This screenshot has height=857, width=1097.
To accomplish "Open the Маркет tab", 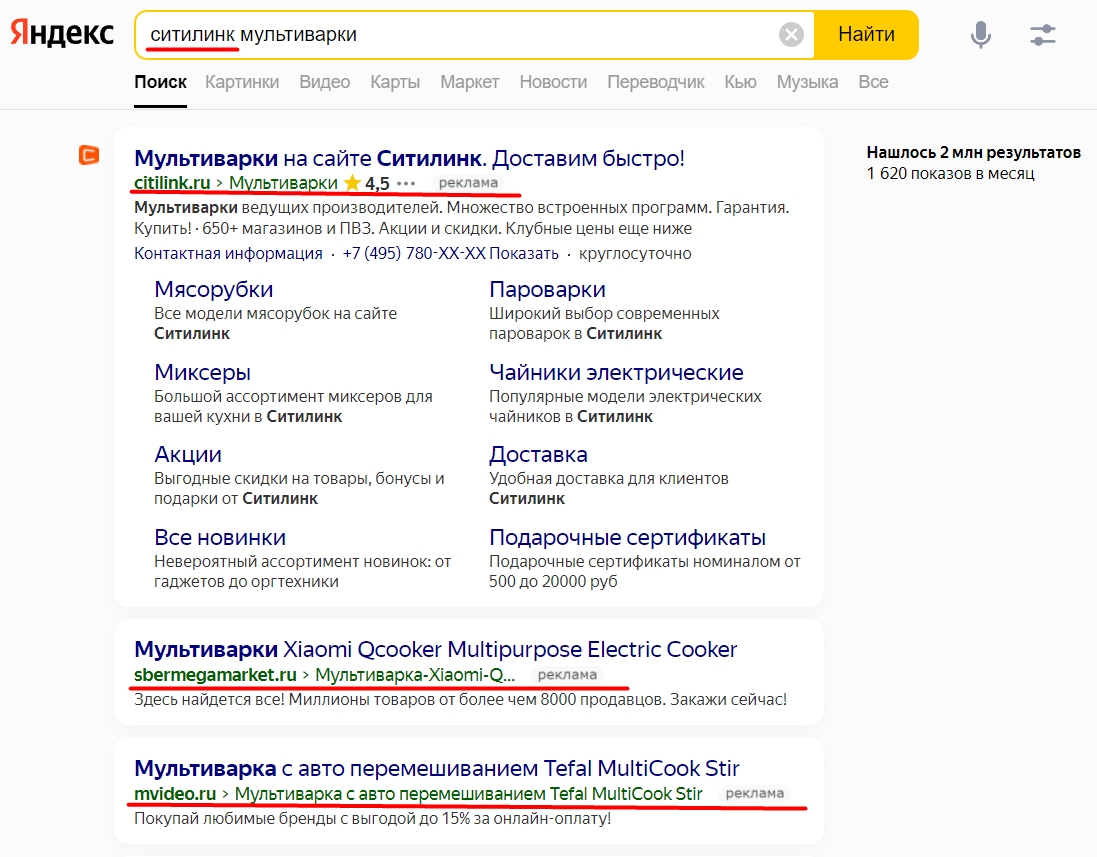I will pos(469,82).
